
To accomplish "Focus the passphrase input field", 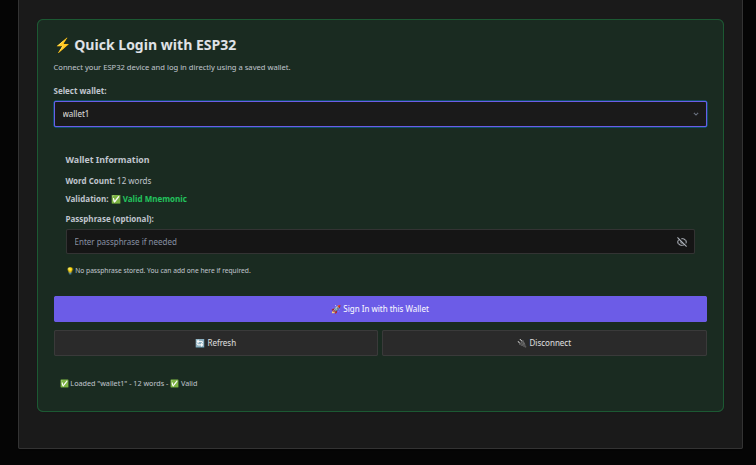I will [x=380, y=242].
